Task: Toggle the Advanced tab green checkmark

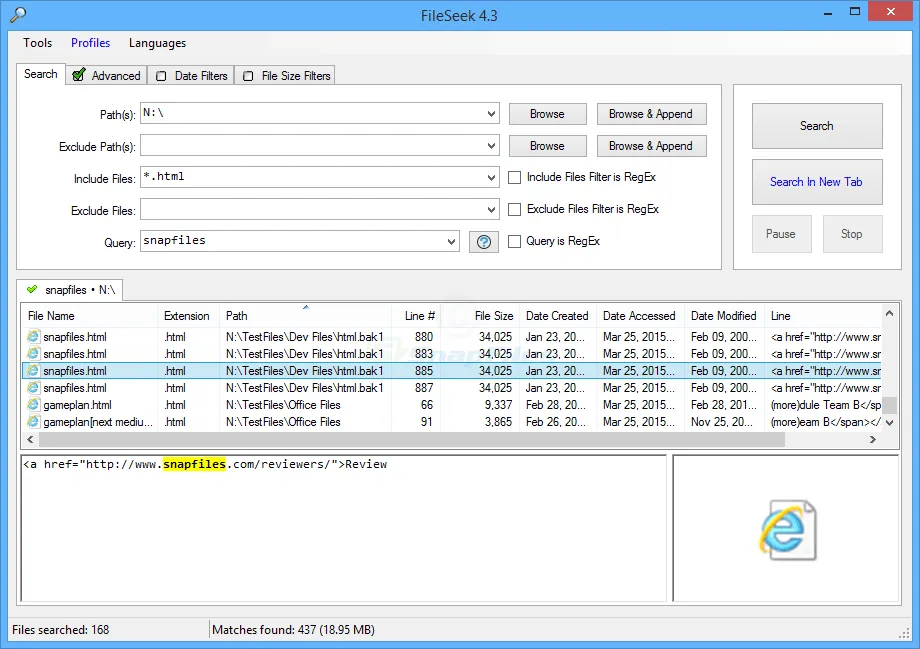Action: coord(79,75)
